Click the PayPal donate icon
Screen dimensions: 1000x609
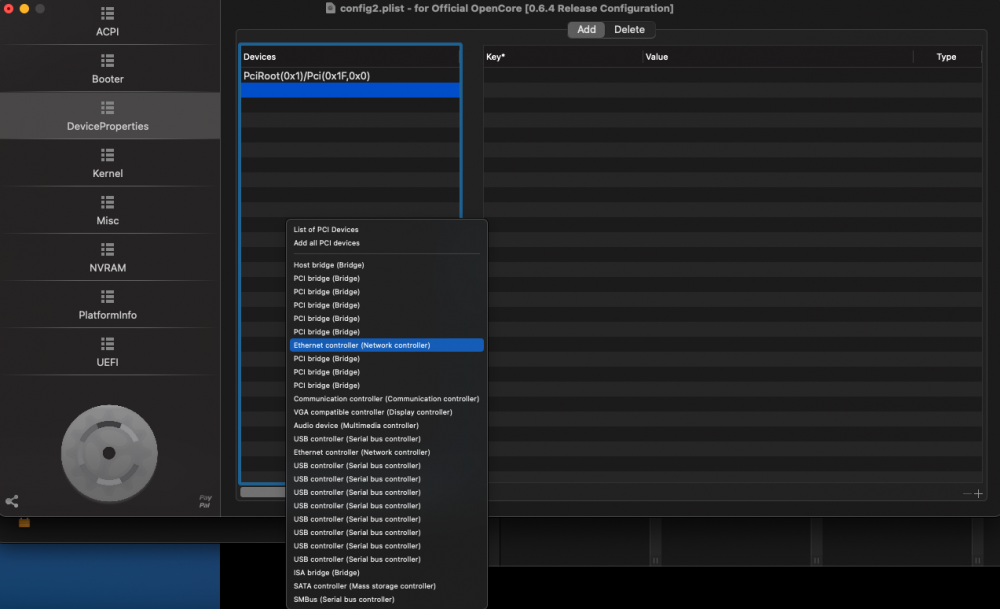[205, 502]
